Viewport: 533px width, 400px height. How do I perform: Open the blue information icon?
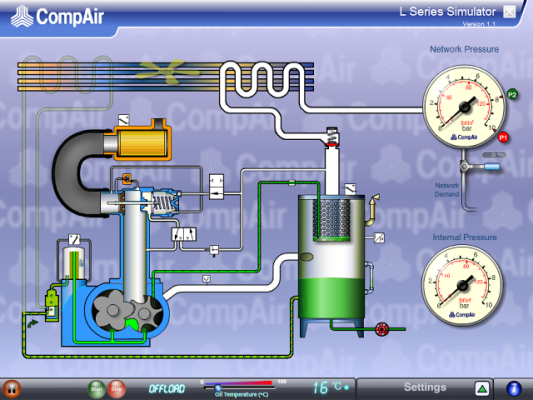[514, 389]
